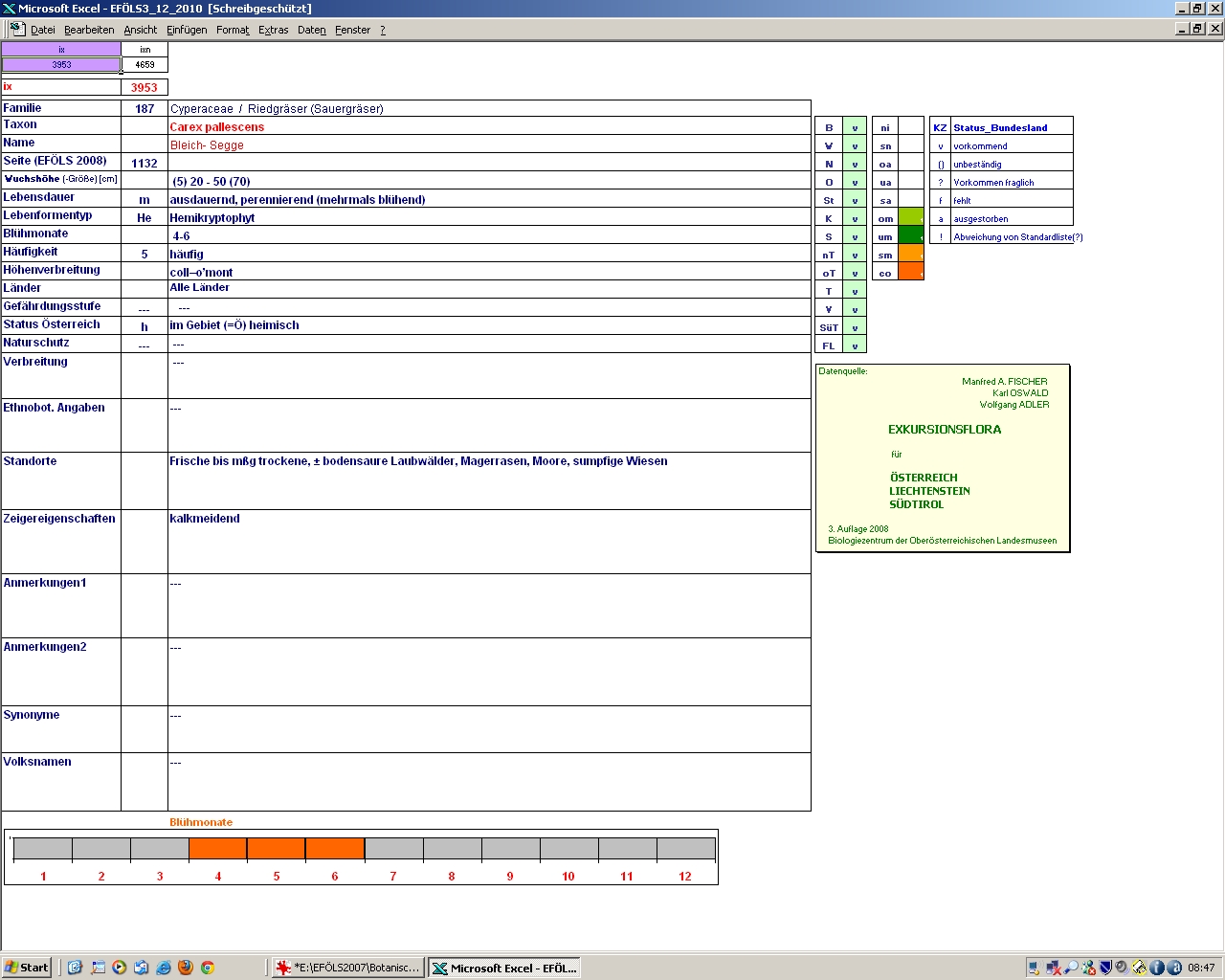Click the month 6 orange bar in chart

pos(335,848)
